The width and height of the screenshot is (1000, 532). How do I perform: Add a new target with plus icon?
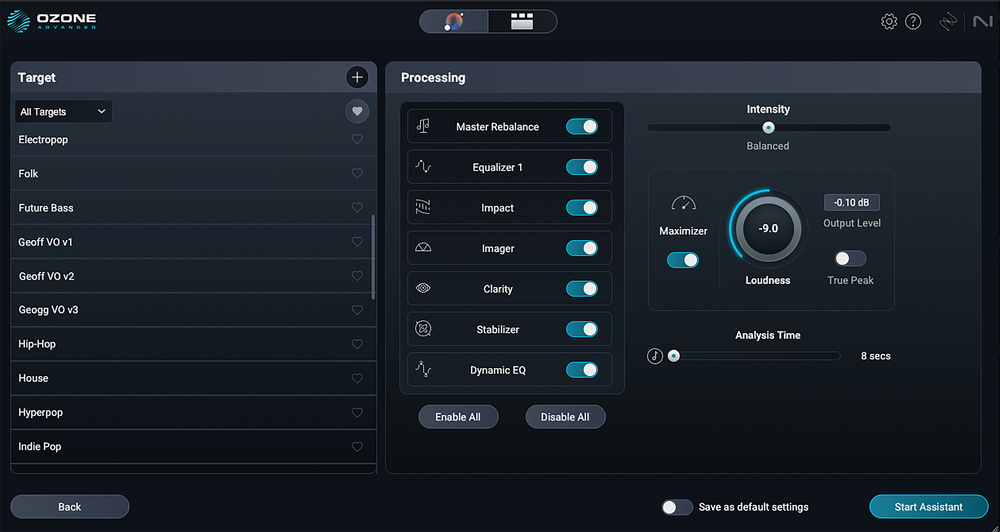(x=357, y=77)
